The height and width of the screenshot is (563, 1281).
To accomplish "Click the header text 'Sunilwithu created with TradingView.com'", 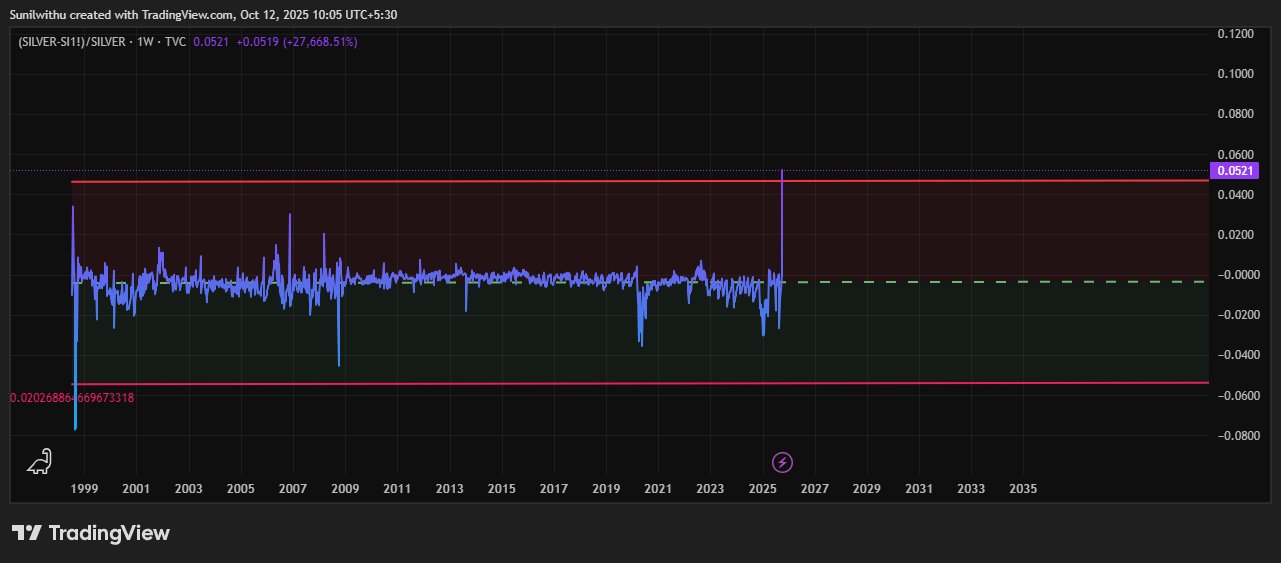I will (119, 14).
